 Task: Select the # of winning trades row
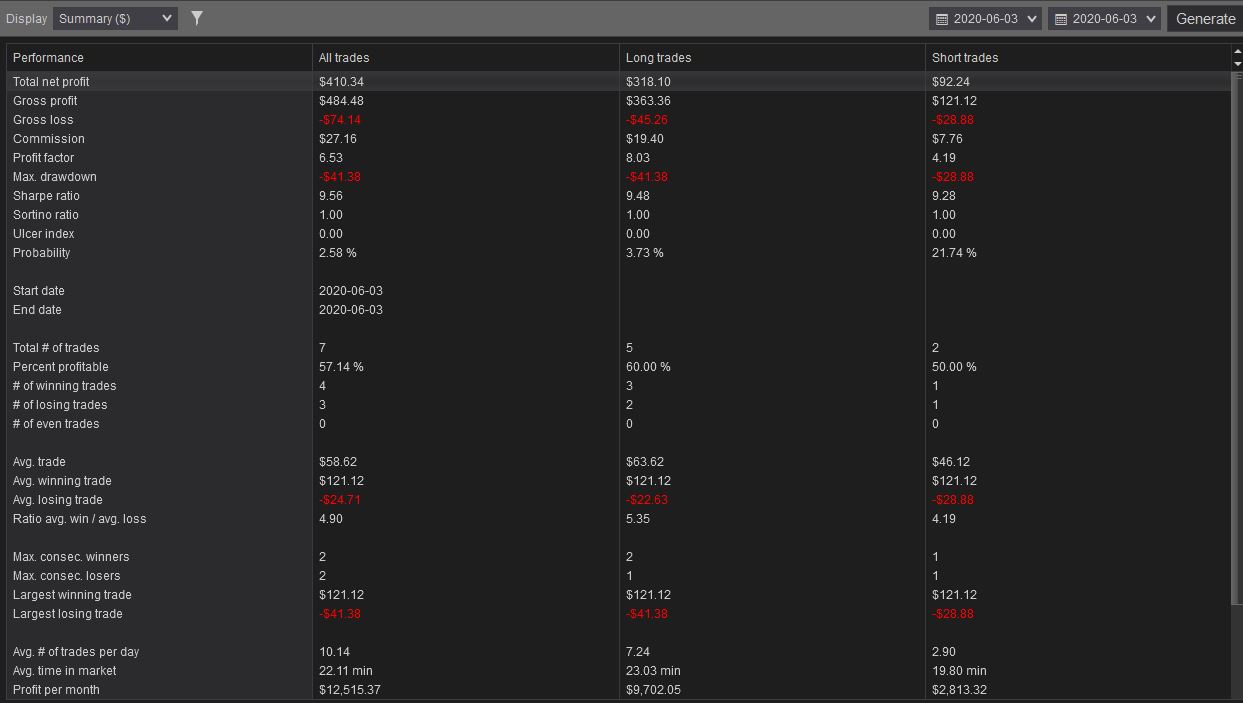(x=619, y=386)
